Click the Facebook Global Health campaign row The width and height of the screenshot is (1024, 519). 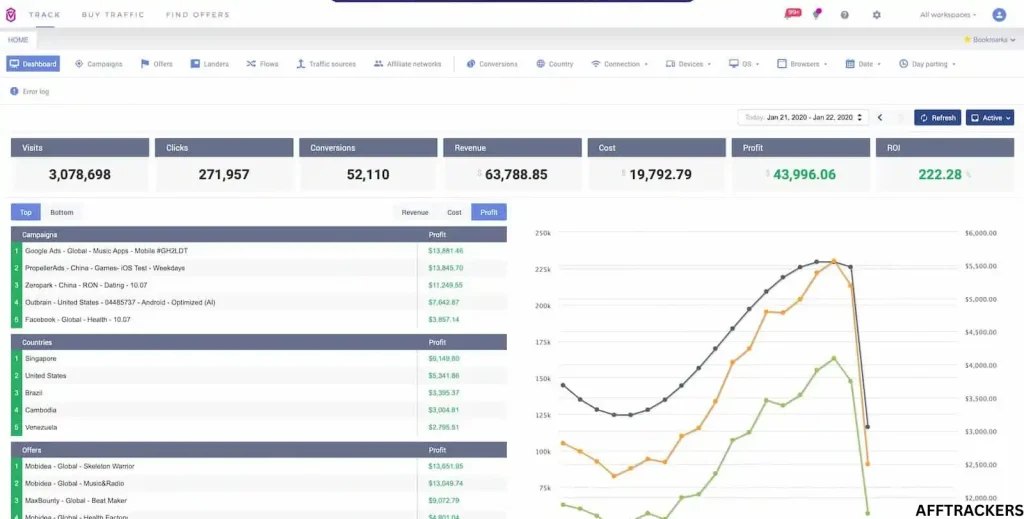[259, 319]
